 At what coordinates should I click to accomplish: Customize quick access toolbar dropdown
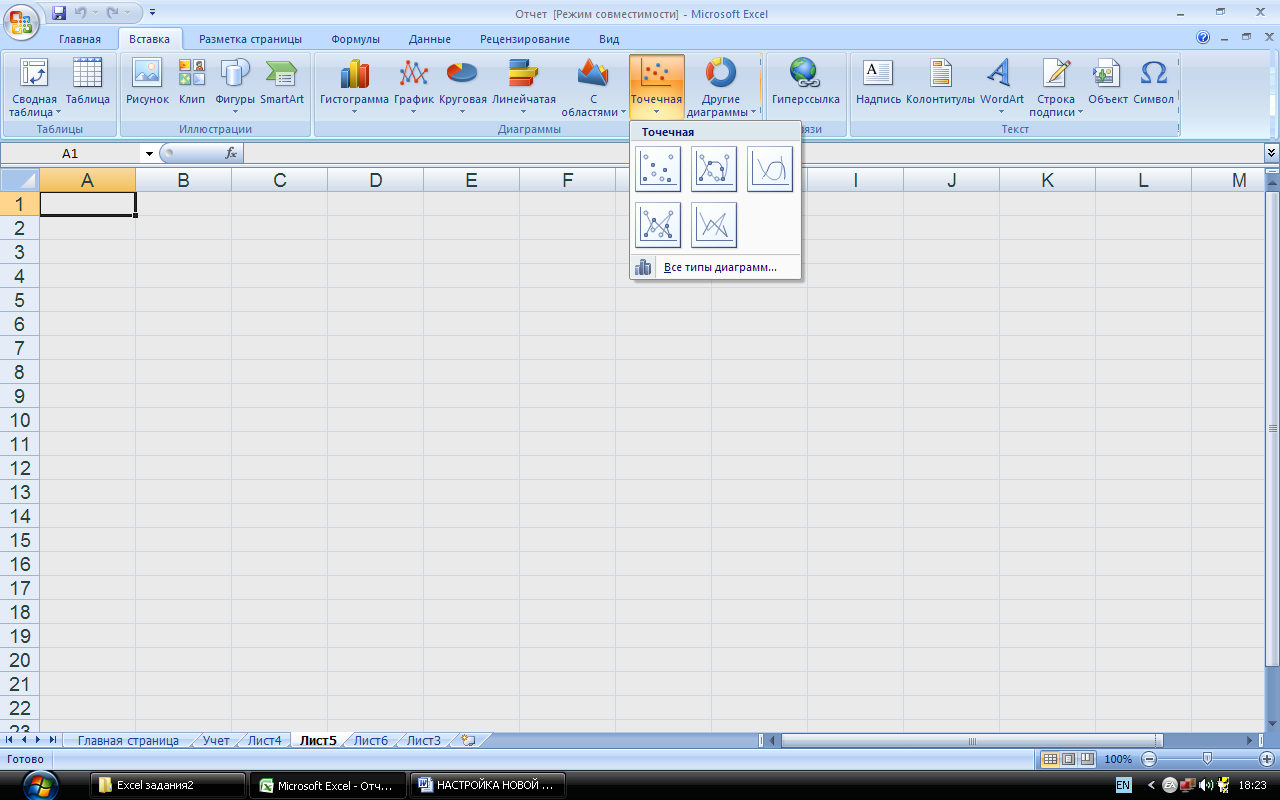[x=152, y=14]
